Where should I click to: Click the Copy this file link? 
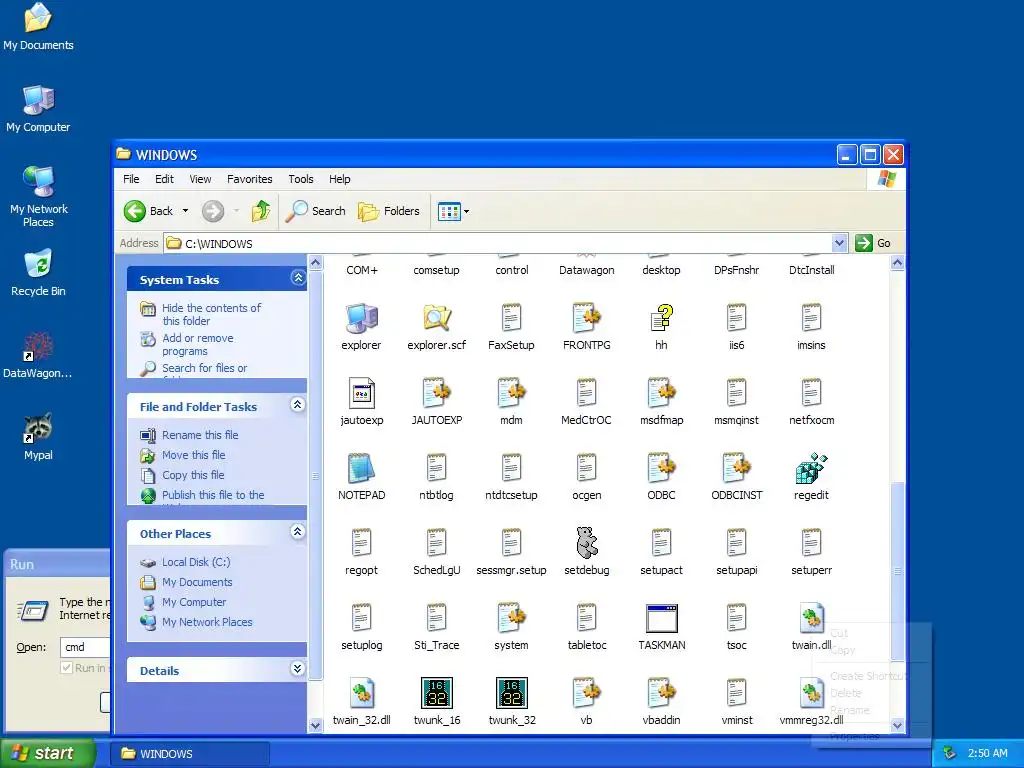click(x=193, y=475)
